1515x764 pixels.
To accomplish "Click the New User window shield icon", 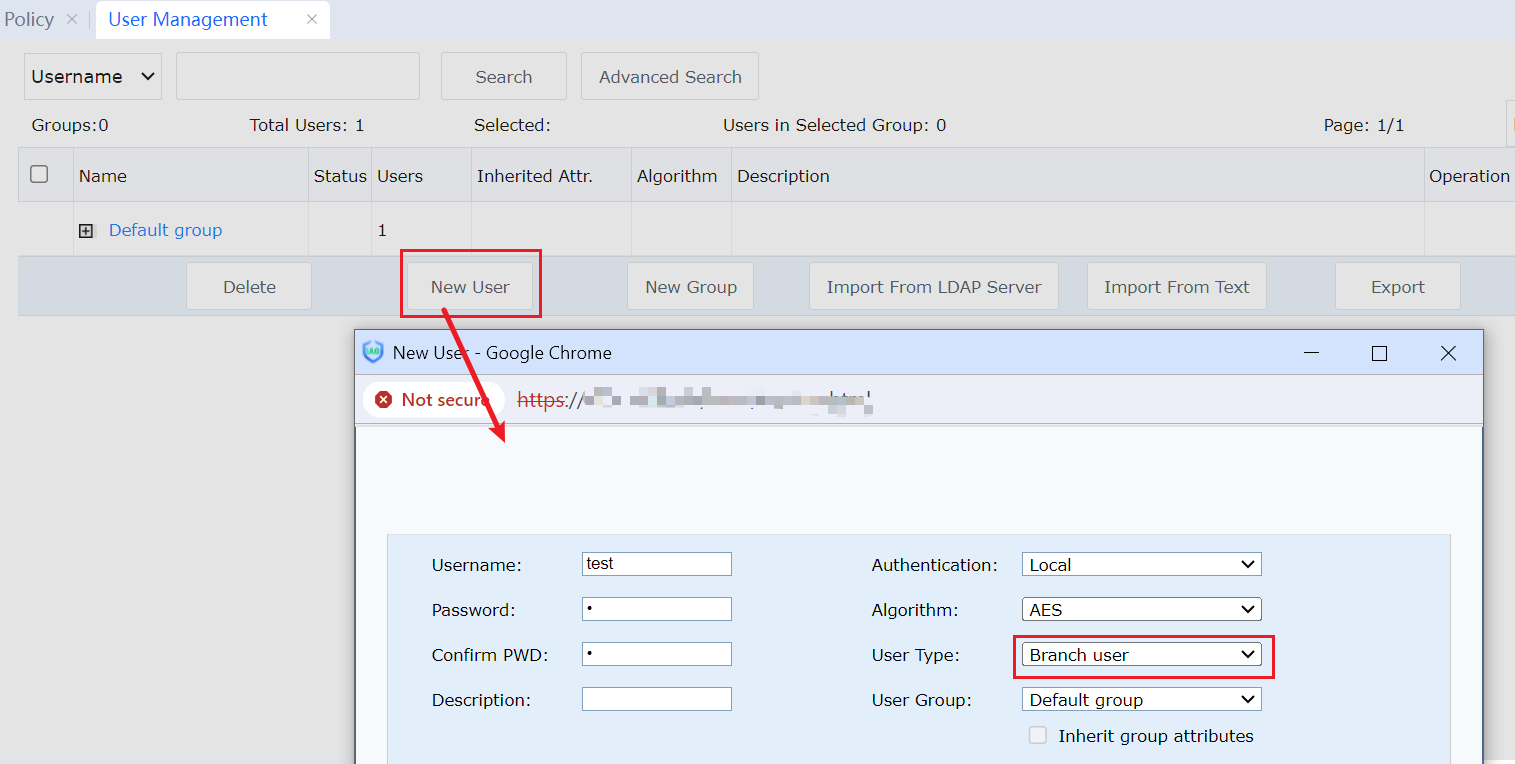I will click(x=373, y=352).
